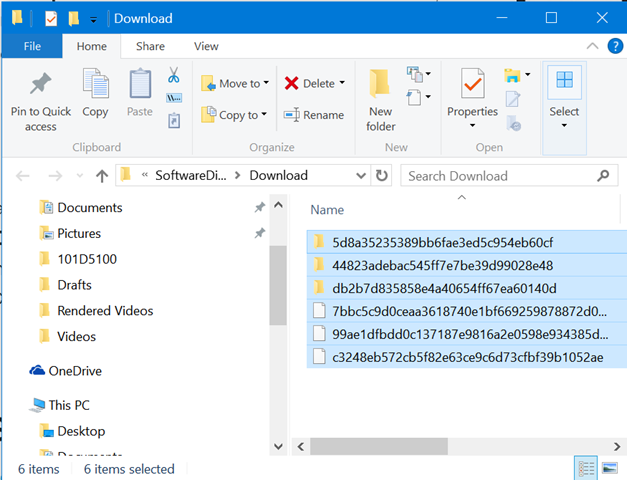Click New folder icon in title bar quick access

click(74, 18)
